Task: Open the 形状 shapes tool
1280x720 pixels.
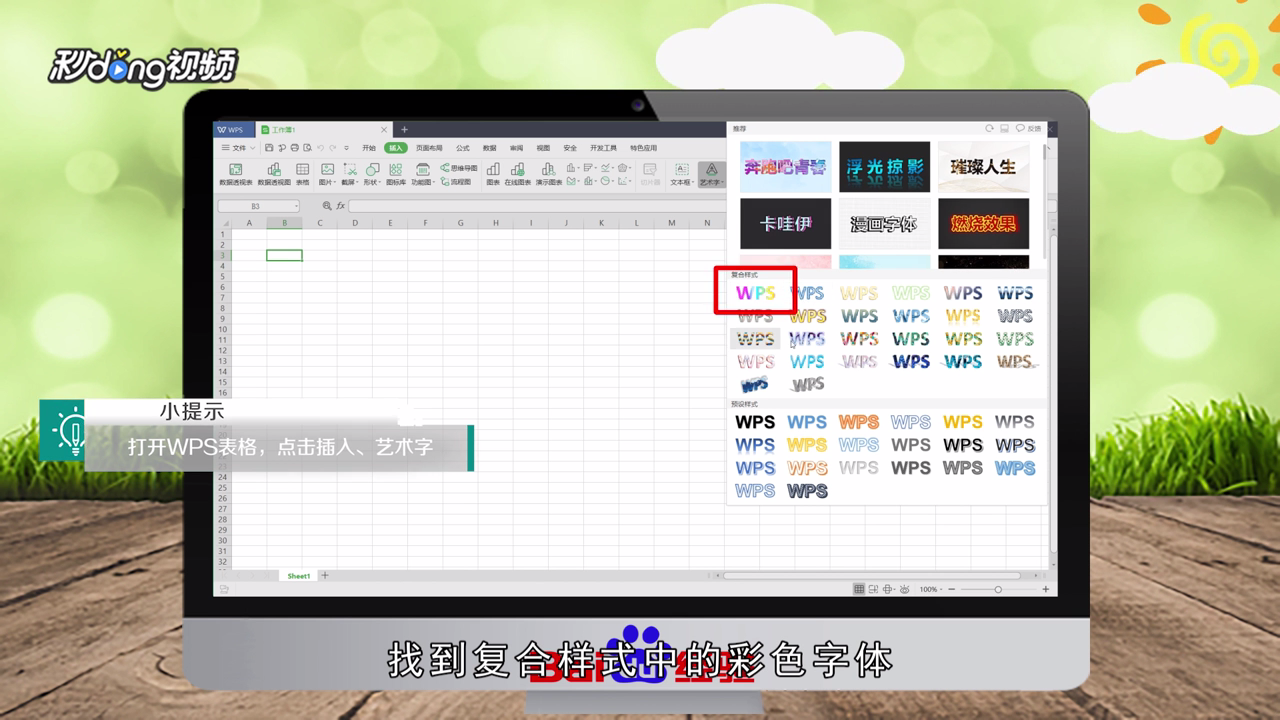Action: (372, 174)
